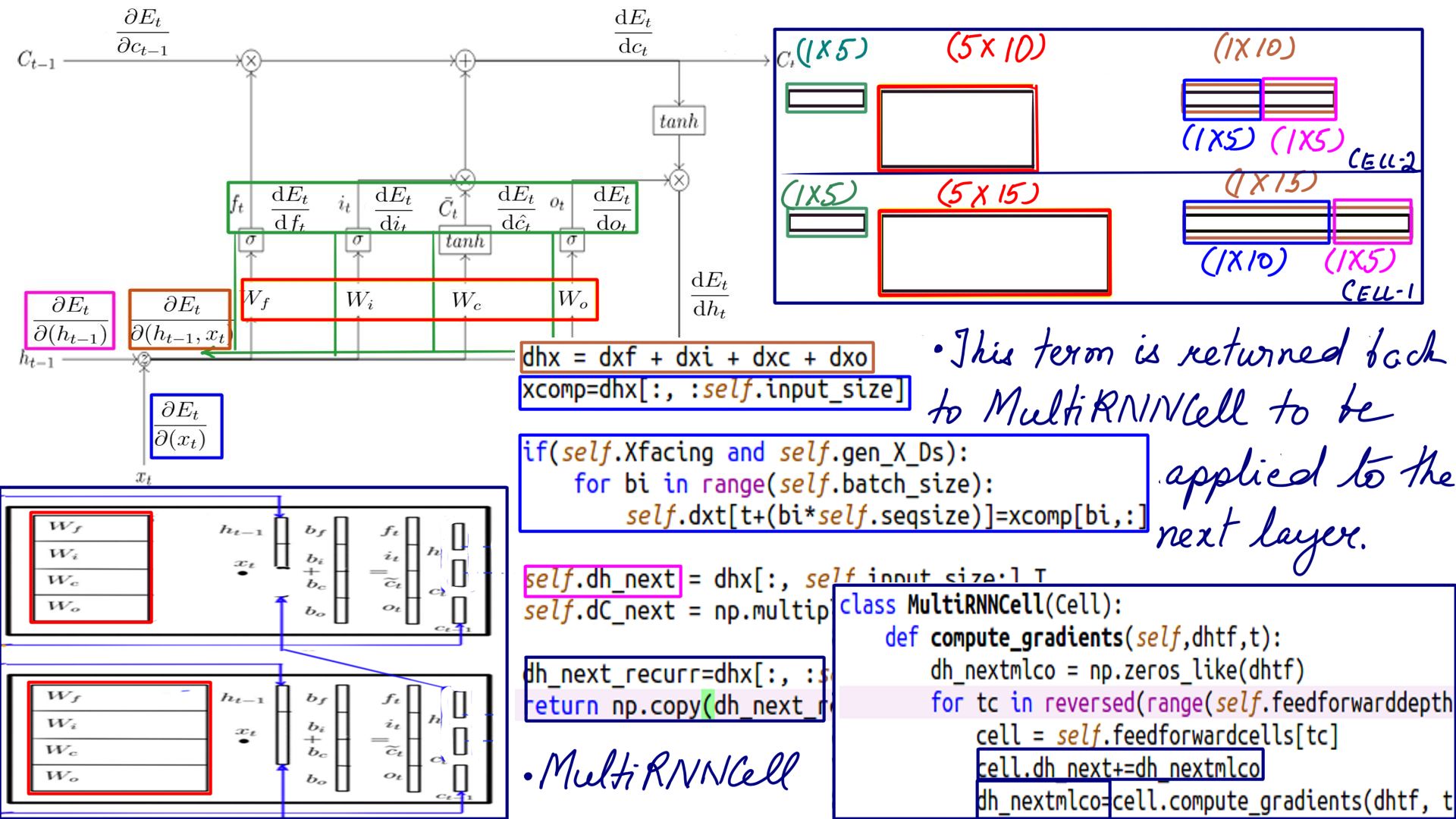Click the 'CELL-1' handwritten label
Screen dimensions: 1456x819
[1377, 291]
